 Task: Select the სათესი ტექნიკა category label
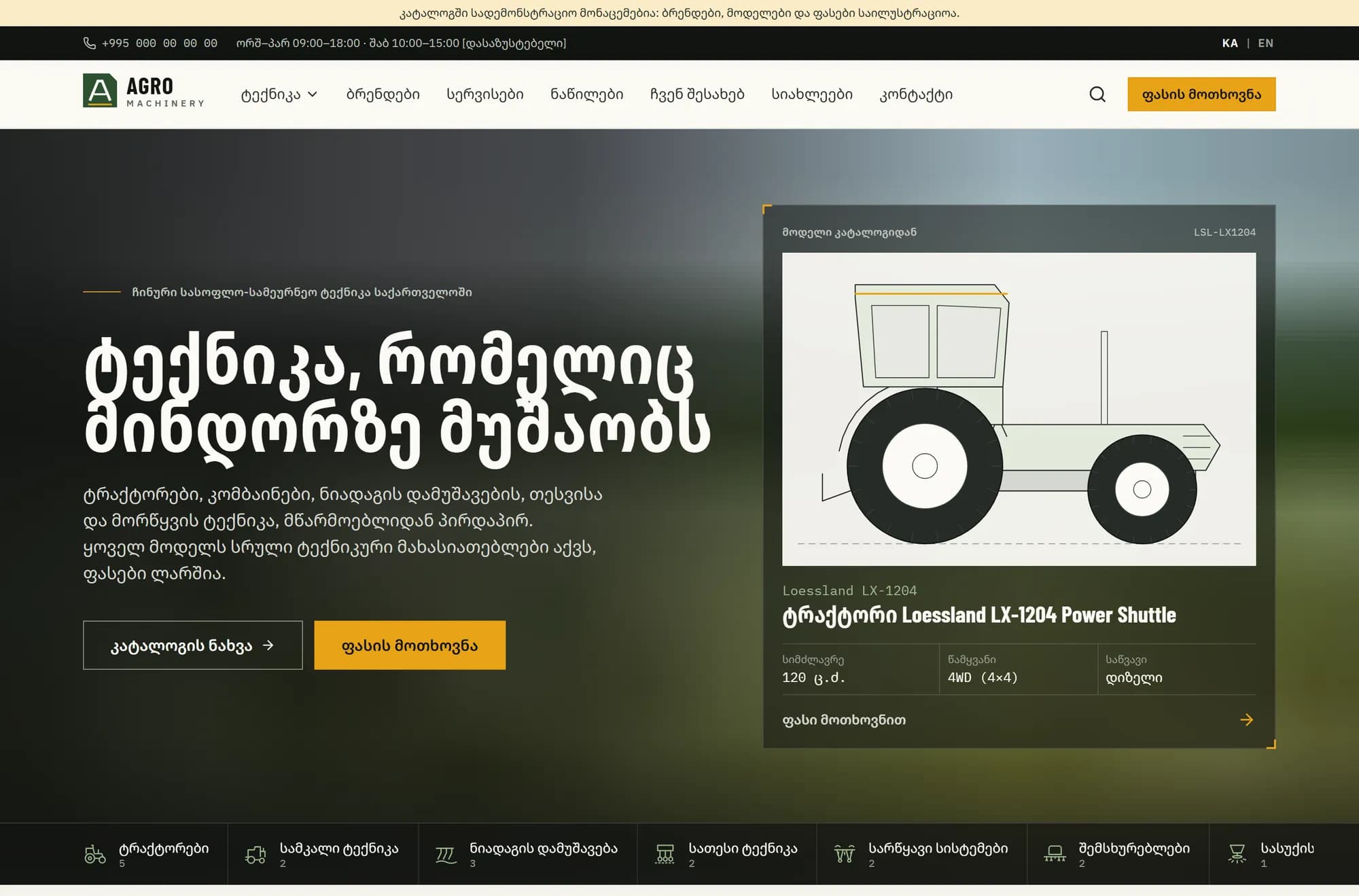click(x=743, y=848)
